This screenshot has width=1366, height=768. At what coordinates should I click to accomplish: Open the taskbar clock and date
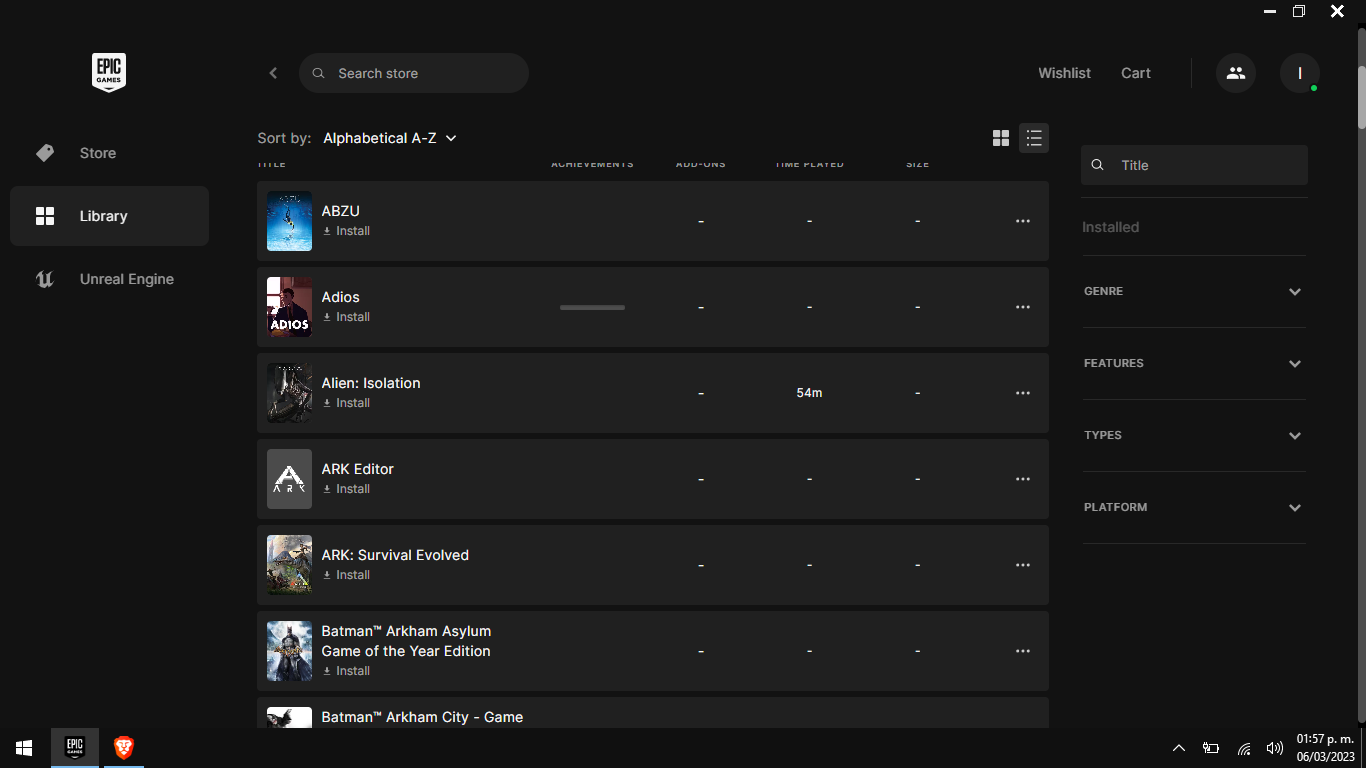[1325, 748]
